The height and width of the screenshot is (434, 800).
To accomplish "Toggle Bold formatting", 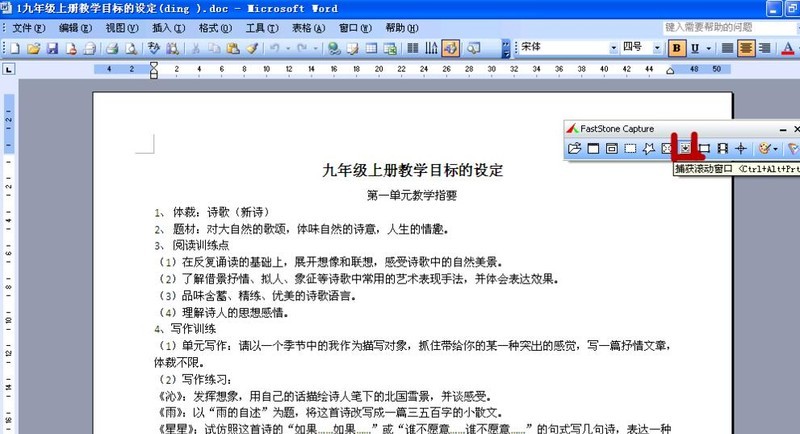I will (677, 48).
